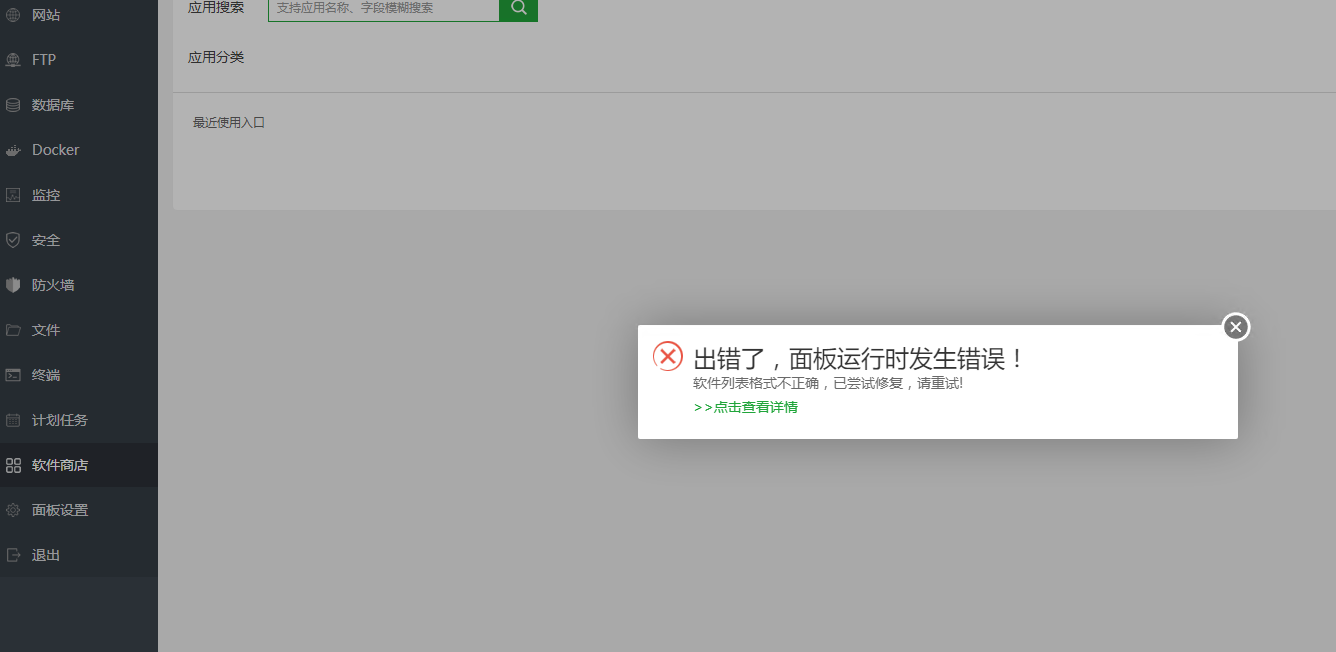1336x652 pixels.
Task: Open the 点击查看详情 error details link
Action: click(x=744, y=407)
